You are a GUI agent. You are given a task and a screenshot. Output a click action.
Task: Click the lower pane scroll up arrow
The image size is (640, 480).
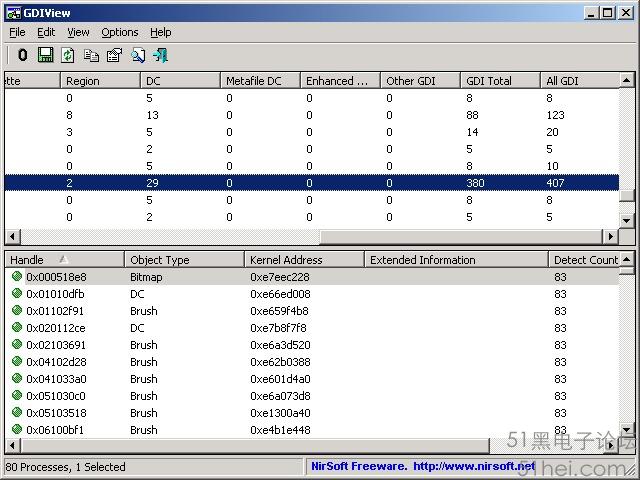627,259
